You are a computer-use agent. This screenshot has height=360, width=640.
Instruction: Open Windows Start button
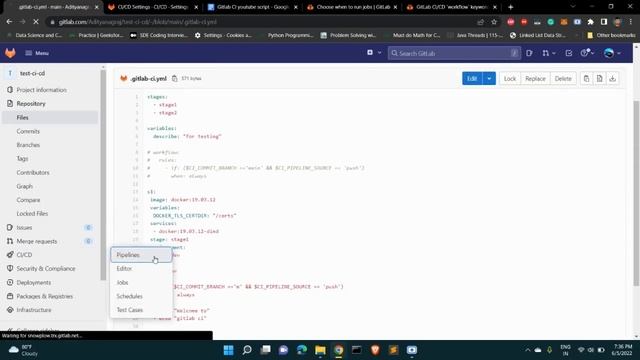point(229,350)
